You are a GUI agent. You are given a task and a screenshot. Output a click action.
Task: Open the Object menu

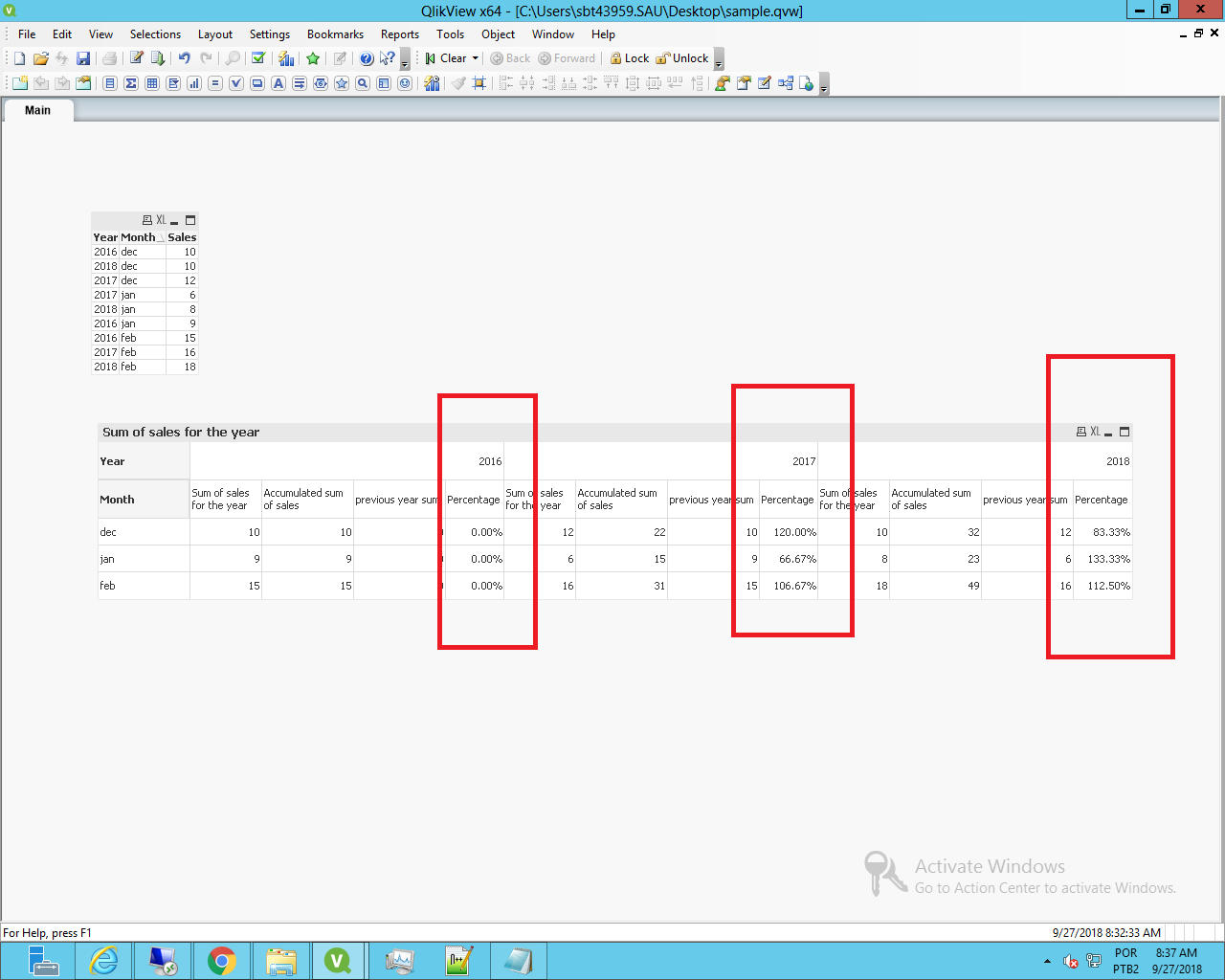(x=498, y=33)
